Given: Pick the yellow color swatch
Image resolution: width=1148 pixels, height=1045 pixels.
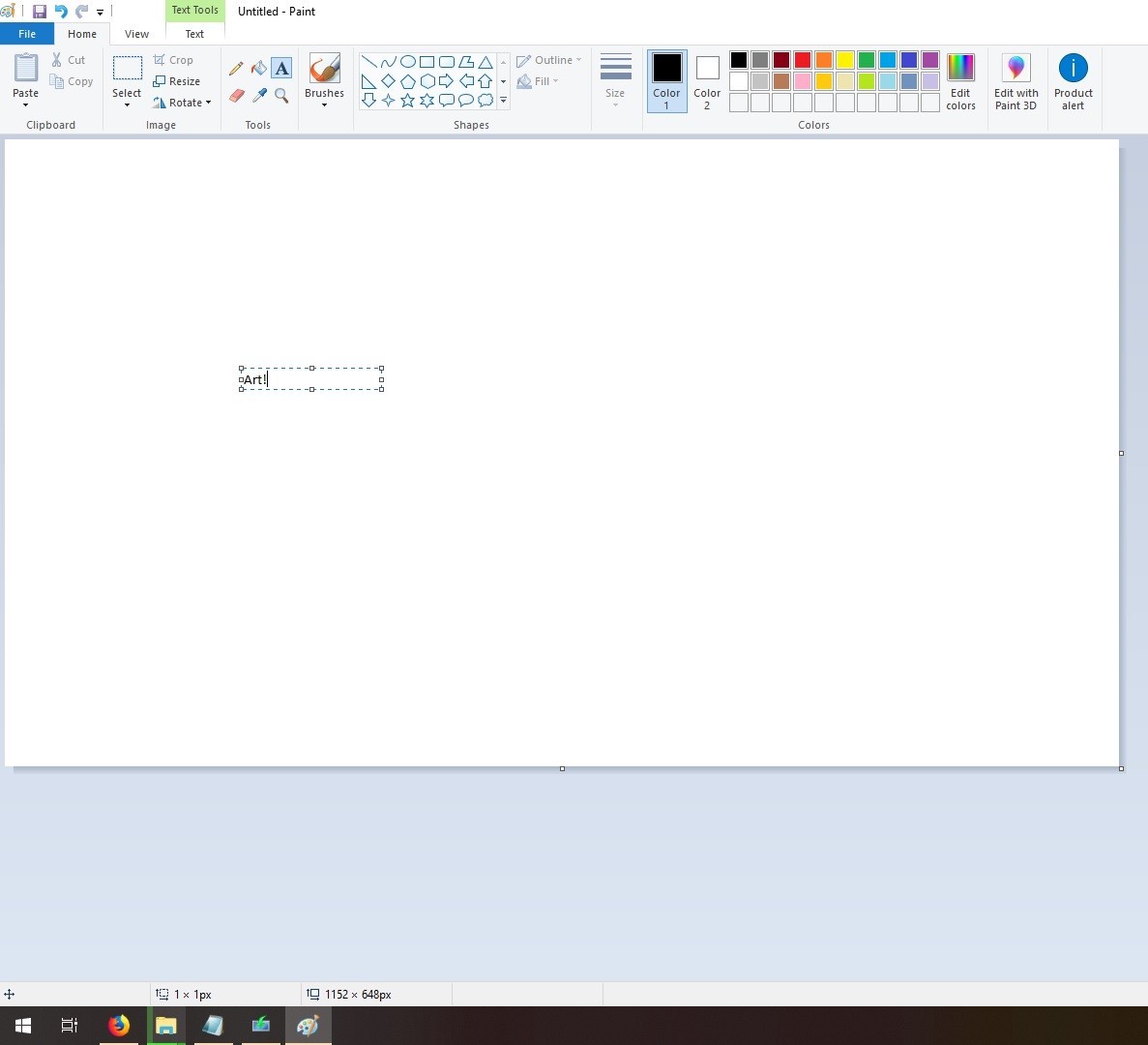Looking at the screenshot, I should pyautogui.click(x=845, y=60).
